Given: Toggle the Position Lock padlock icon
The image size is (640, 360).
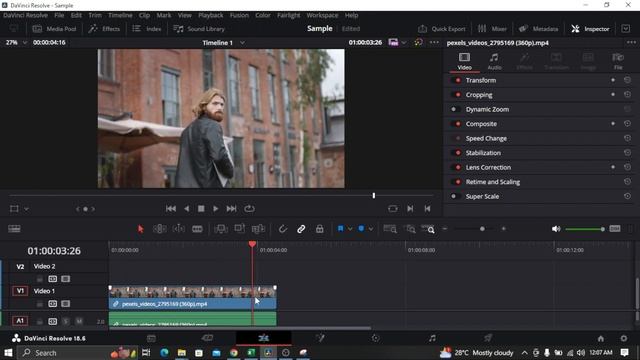Looking at the screenshot, I should pos(320,229).
